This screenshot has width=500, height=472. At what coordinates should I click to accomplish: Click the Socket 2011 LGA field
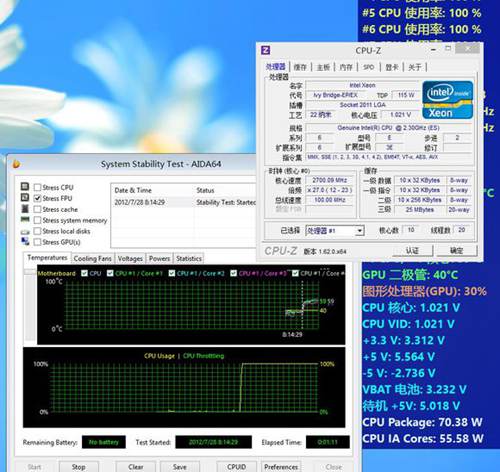(362, 105)
